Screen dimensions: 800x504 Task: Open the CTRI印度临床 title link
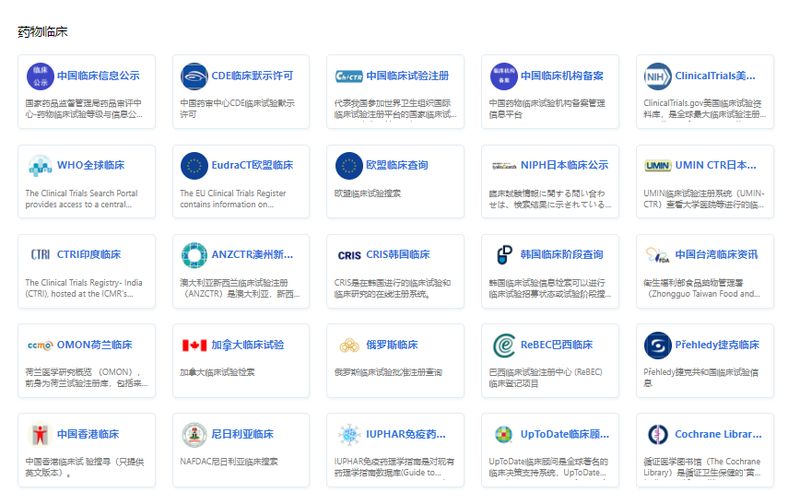point(89,254)
